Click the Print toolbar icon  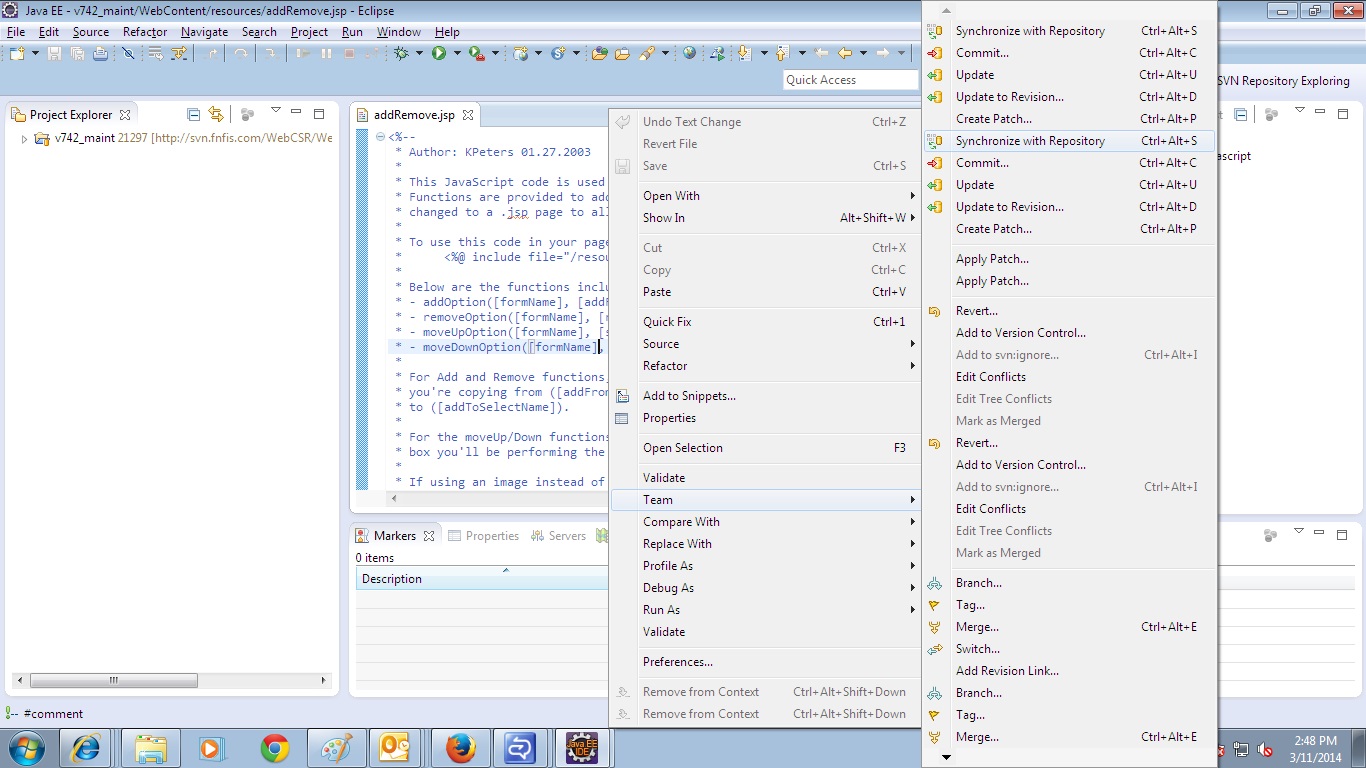point(100,54)
